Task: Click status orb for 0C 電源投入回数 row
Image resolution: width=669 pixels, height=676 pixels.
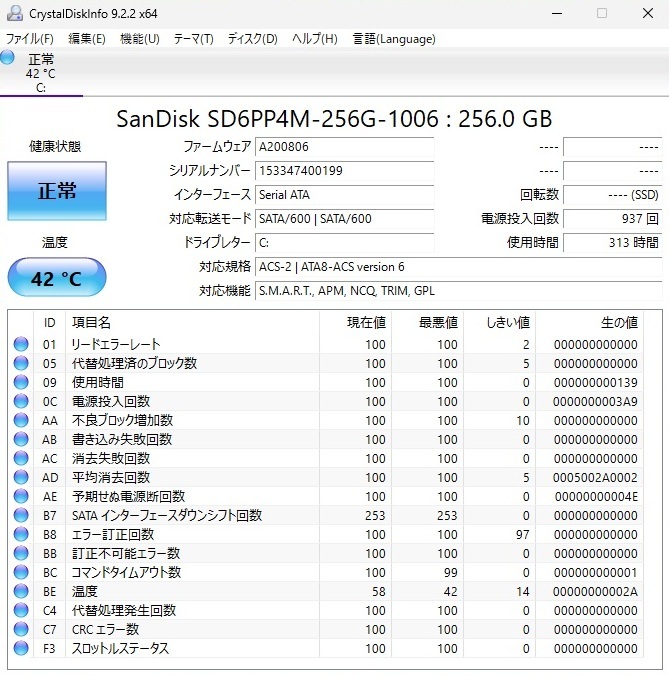Action: click(x=21, y=401)
